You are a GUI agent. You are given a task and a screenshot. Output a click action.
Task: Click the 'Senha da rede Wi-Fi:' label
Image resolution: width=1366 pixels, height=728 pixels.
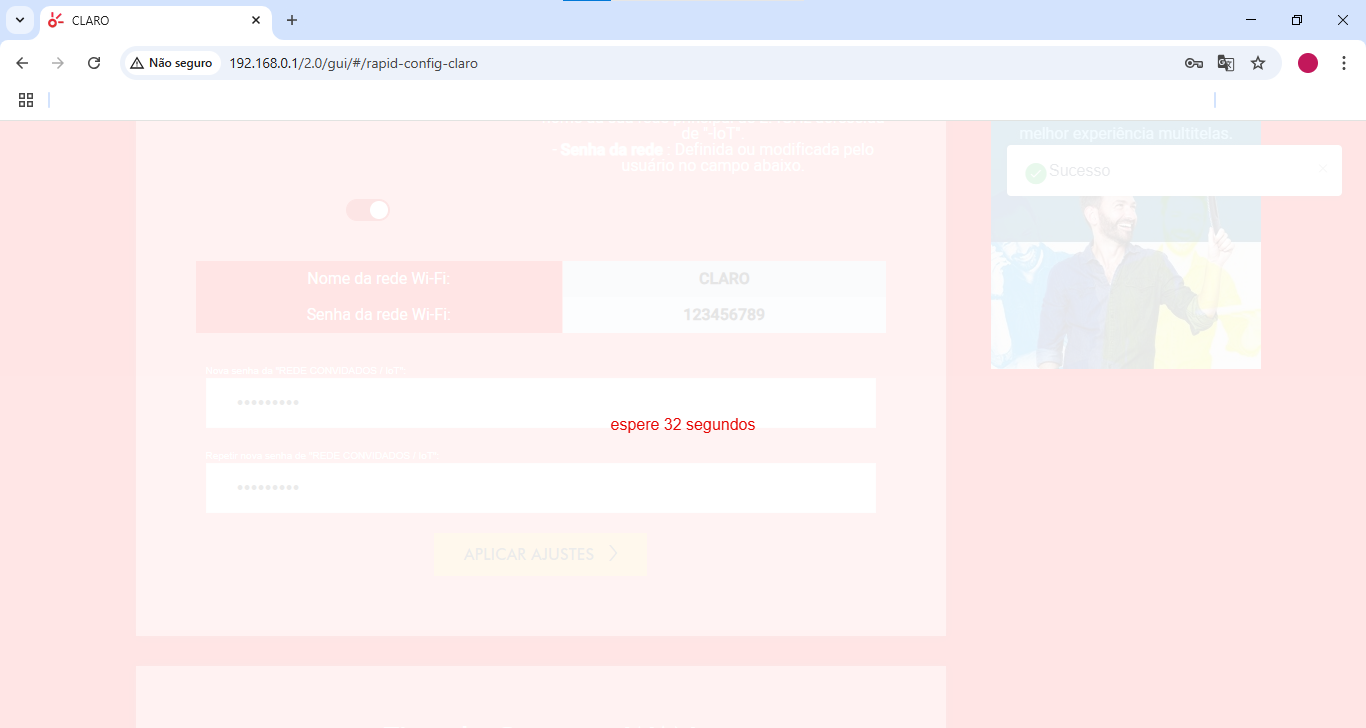378,315
